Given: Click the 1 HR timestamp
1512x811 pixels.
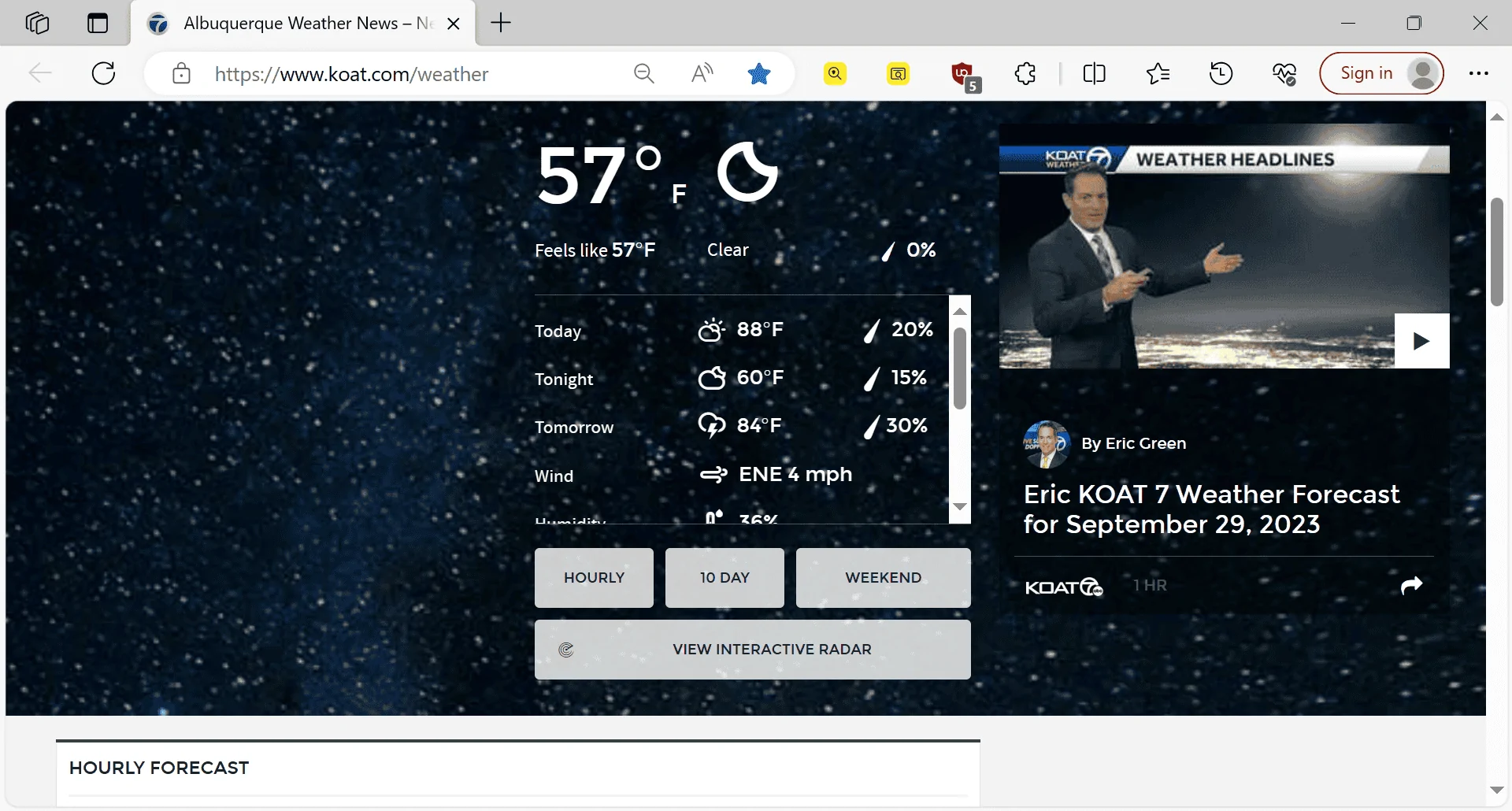Looking at the screenshot, I should click(x=1150, y=585).
